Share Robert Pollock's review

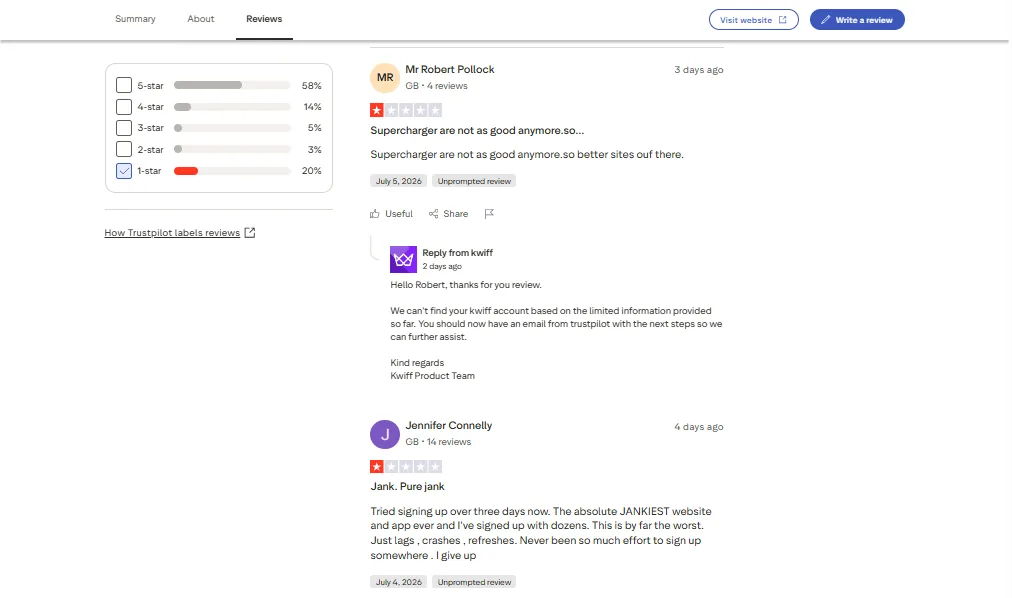click(448, 214)
